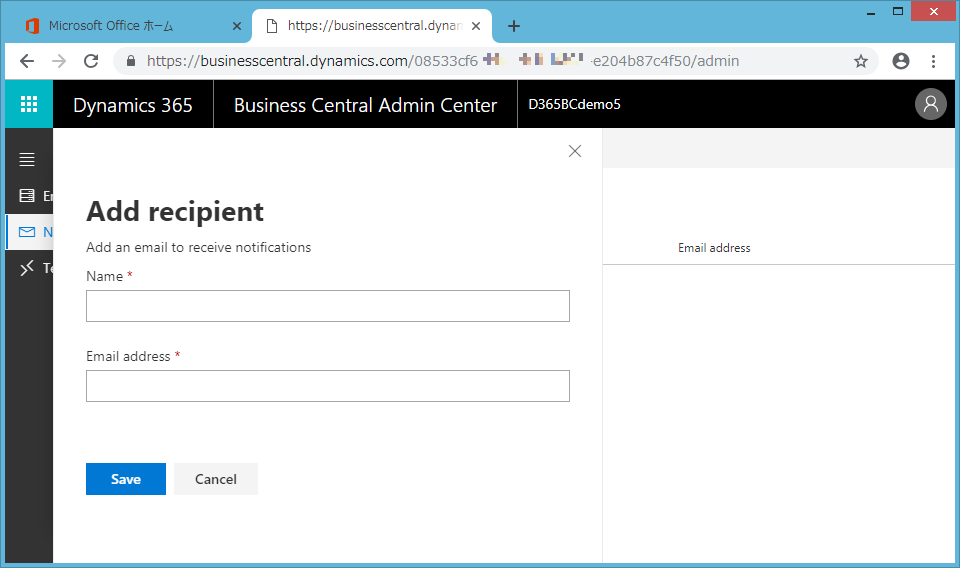Close the businesscentral tab
This screenshot has width=960, height=568.
476,26
